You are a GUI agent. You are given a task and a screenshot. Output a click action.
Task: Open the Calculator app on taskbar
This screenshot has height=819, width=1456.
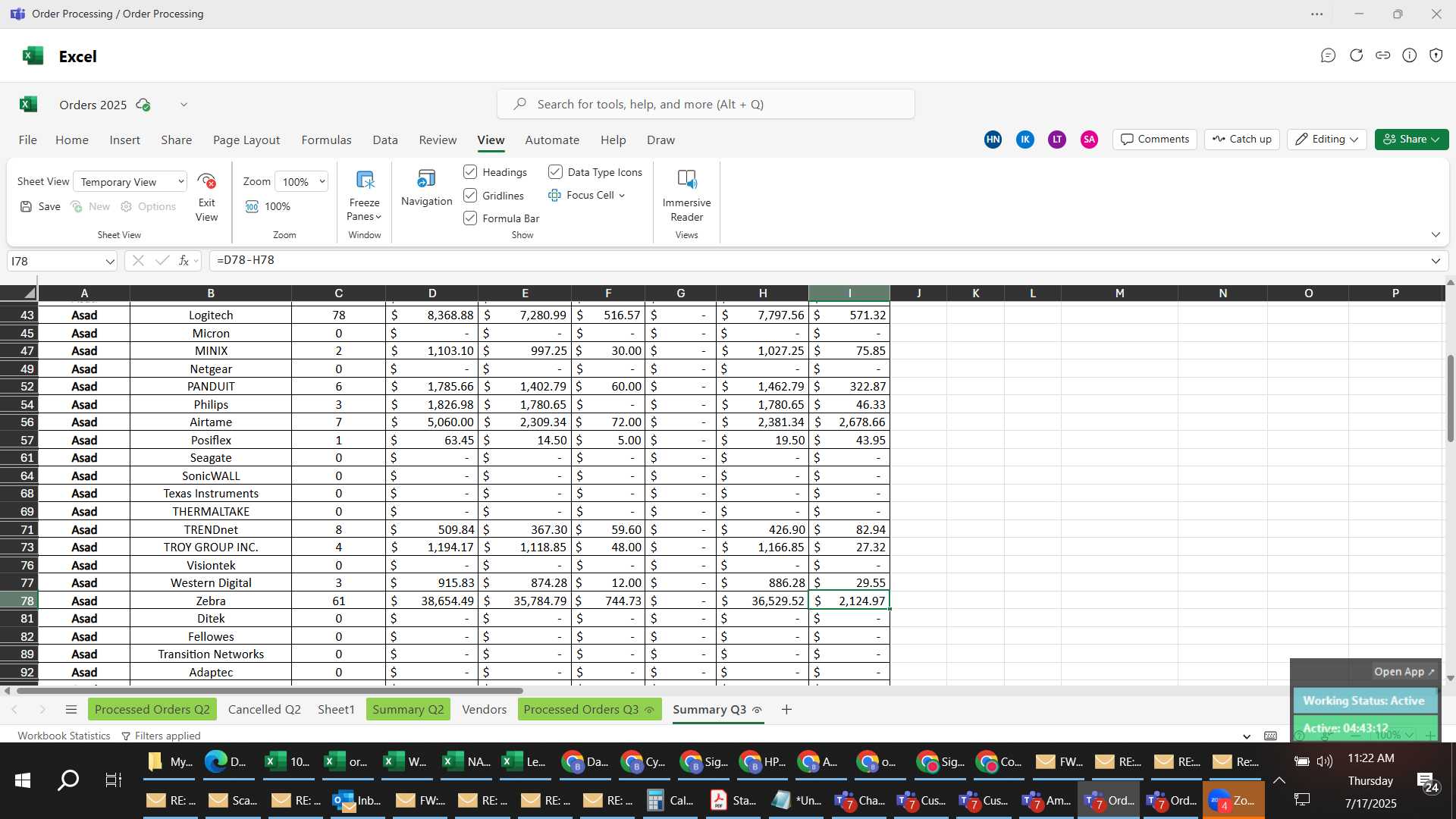(670, 800)
